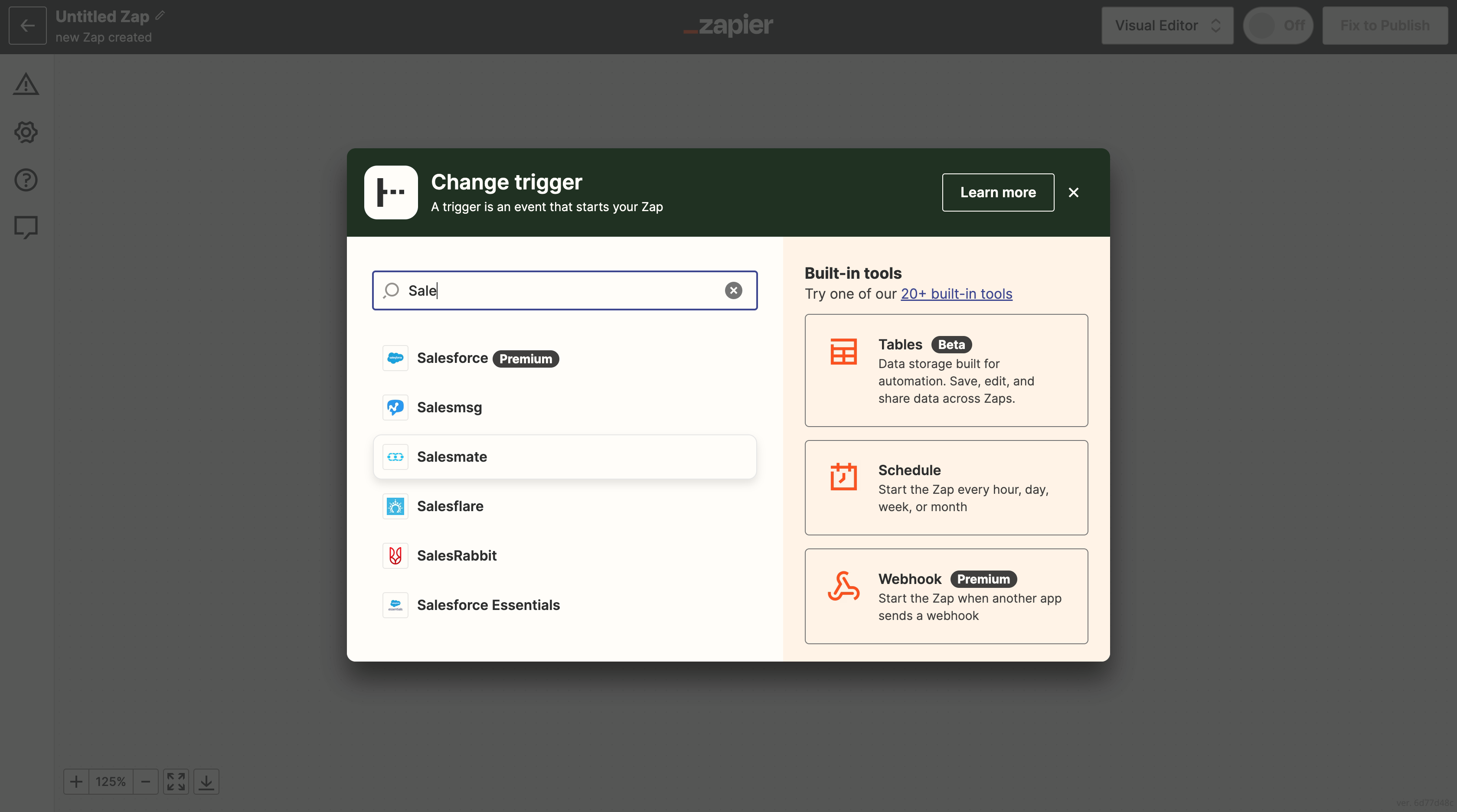
Task: Fit canvas to view icon
Action: pyautogui.click(x=176, y=782)
